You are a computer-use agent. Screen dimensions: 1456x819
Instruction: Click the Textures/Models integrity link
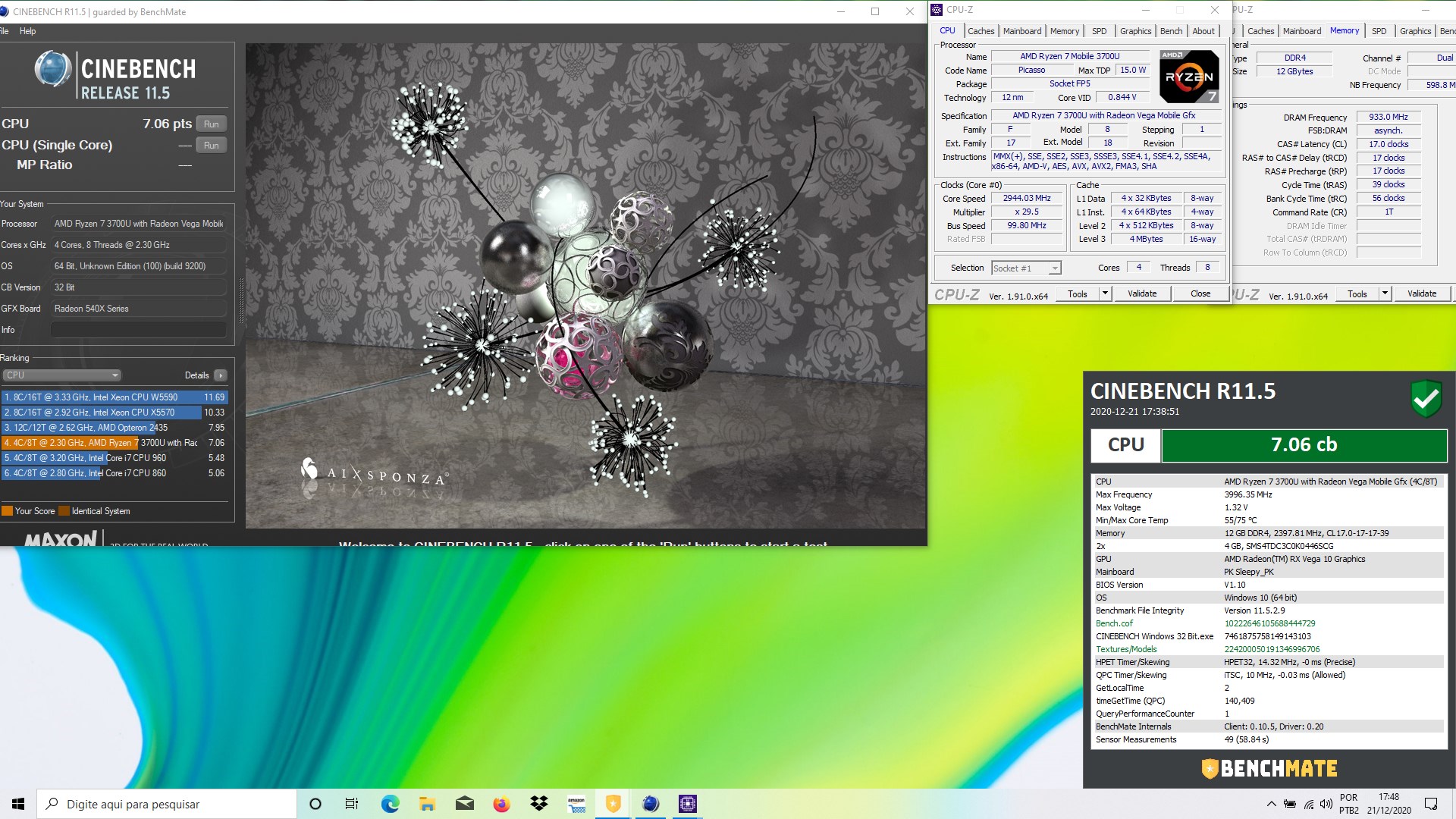click(x=1126, y=649)
